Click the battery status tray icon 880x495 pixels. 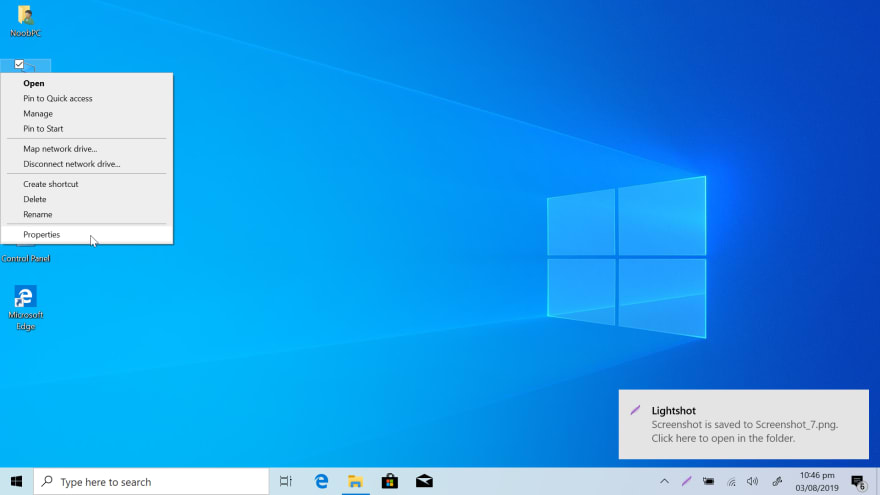708,482
